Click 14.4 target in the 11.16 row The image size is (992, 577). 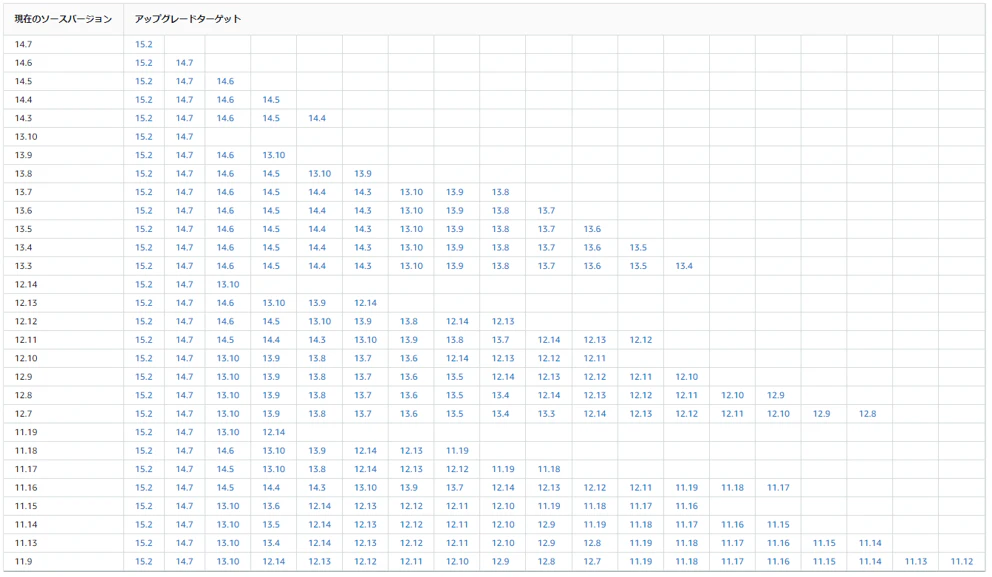[271, 487]
